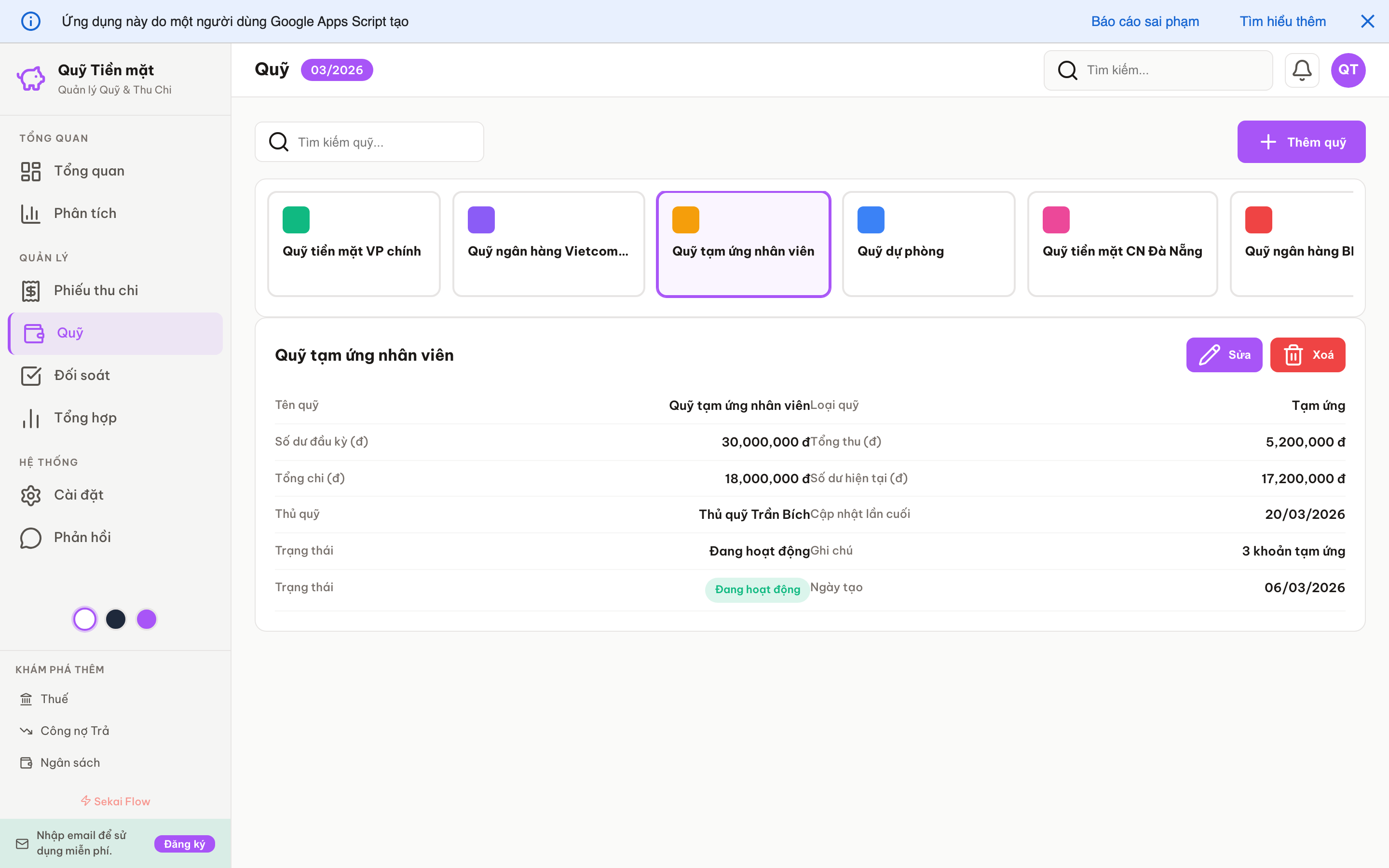This screenshot has height=868, width=1389.
Task: Switch to Quỹ ngân hàng Vietcom card
Action: tap(548, 244)
